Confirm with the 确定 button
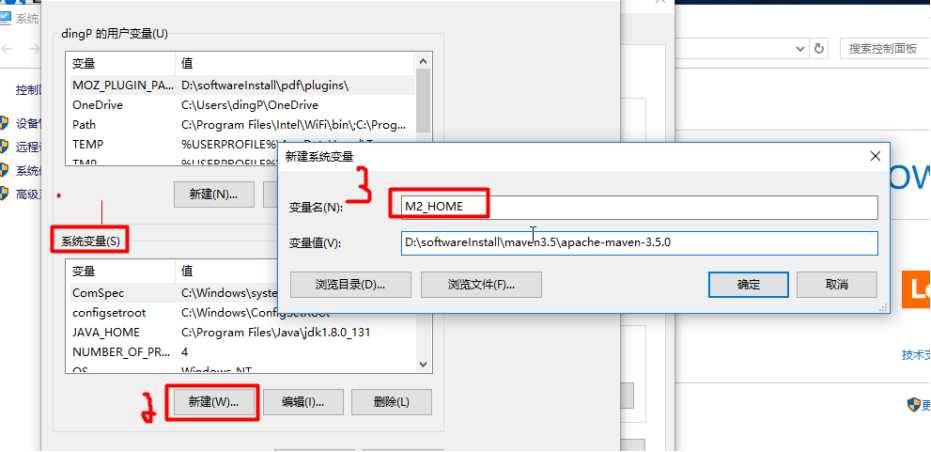 [x=748, y=285]
